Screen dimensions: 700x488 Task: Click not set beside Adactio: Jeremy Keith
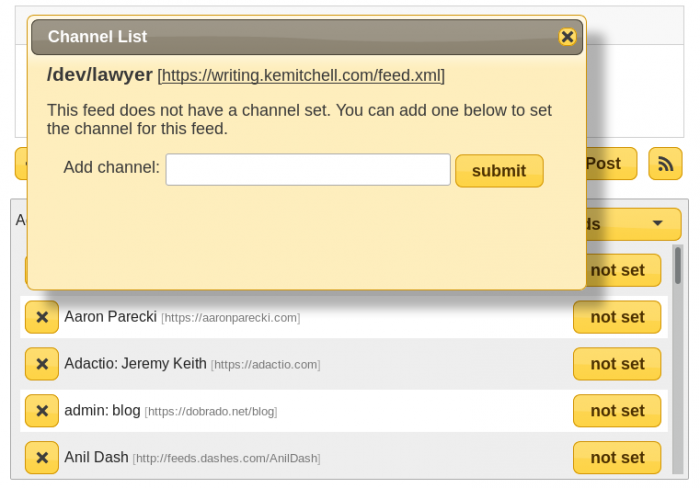pos(617,364)
